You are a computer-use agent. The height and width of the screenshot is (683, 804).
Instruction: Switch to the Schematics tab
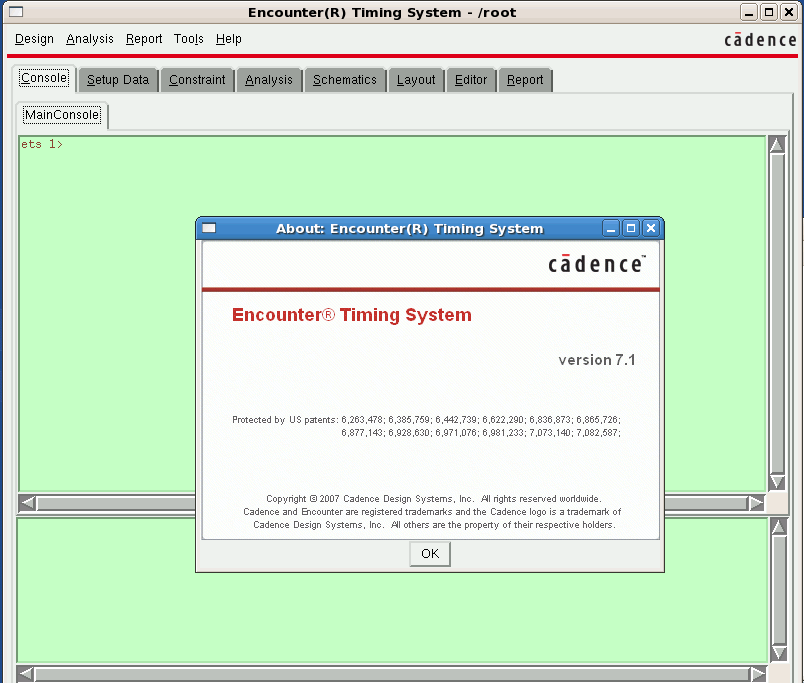coord(345,80)
